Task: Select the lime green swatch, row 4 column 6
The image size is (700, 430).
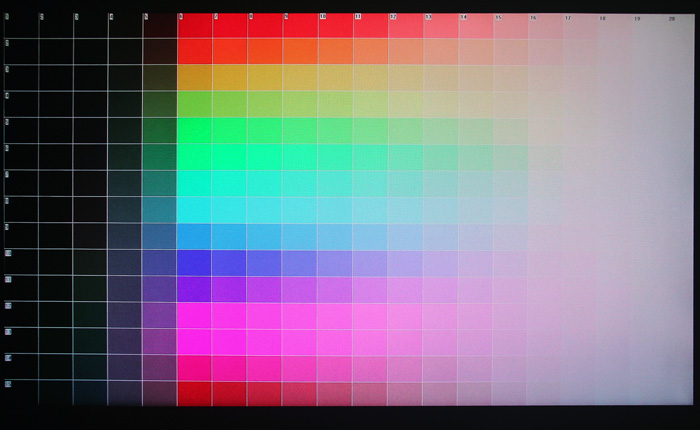Action: [x=195, y=104]
